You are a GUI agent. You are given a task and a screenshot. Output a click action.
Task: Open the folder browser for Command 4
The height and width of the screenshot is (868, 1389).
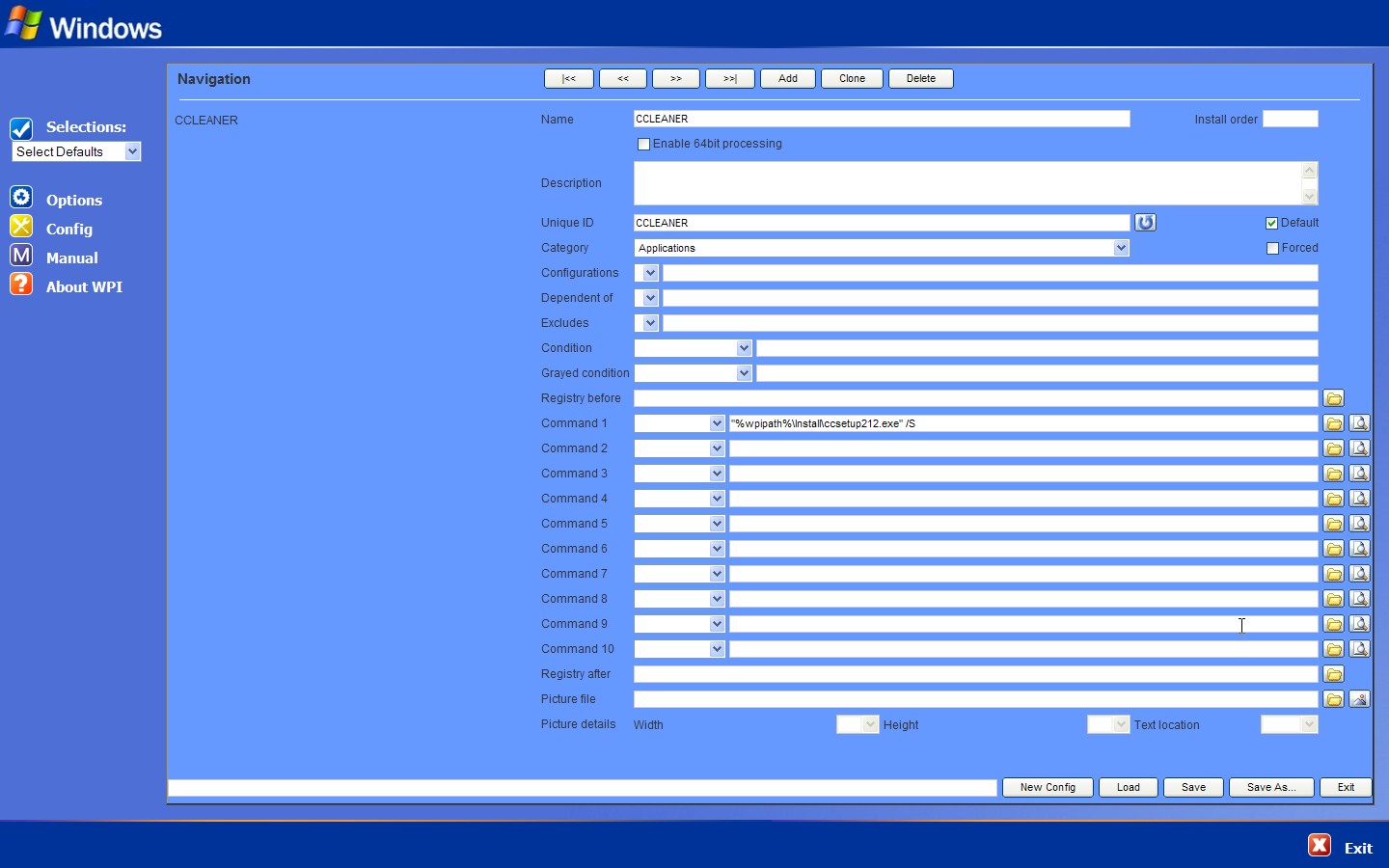click(1333, 499)
